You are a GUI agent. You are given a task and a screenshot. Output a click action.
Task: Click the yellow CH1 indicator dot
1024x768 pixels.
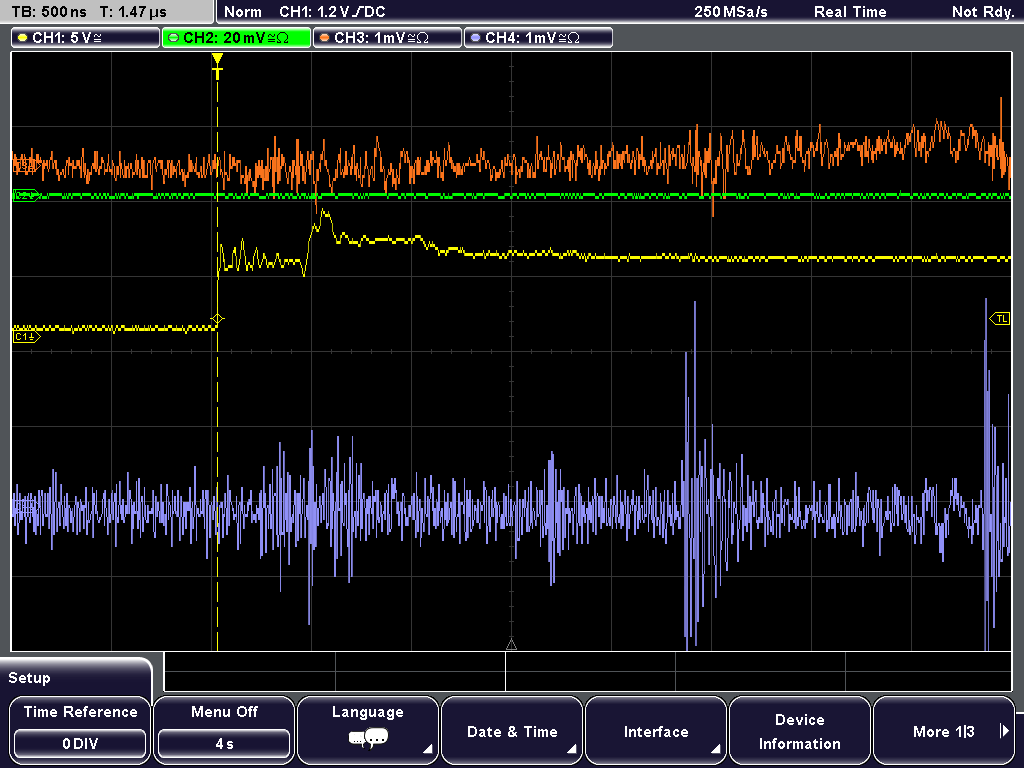[x=24, y=38]
